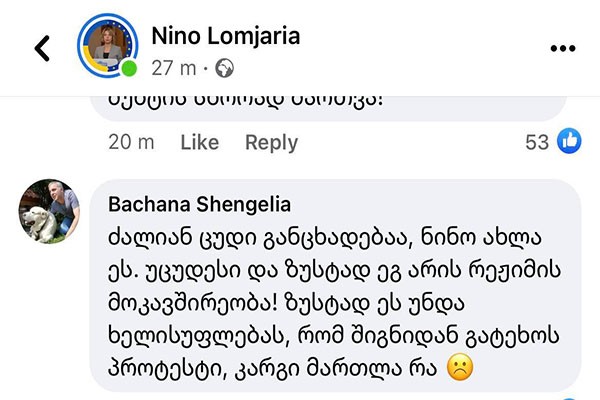
Task: Click the separator dot beside 27 m
Action: coord(206,69)
